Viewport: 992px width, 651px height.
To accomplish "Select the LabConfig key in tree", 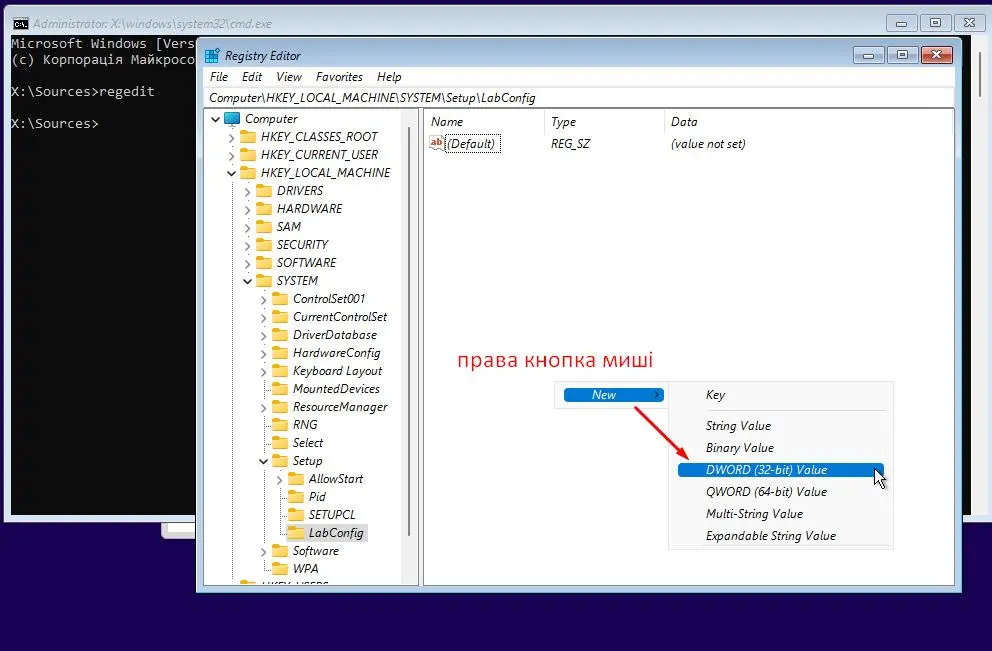I will (x=336, y=533).
